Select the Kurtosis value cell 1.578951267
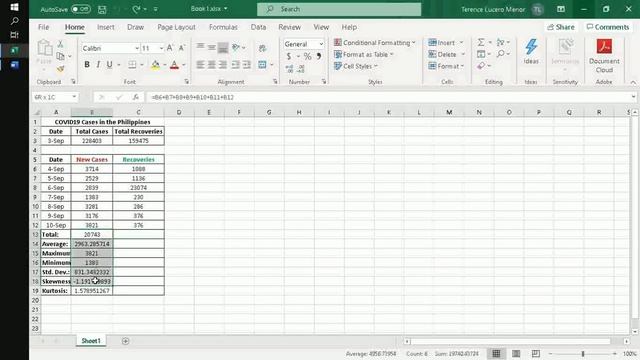Viewport: 640px width, 360px height. pyautogui.click(x=92, y=291)
